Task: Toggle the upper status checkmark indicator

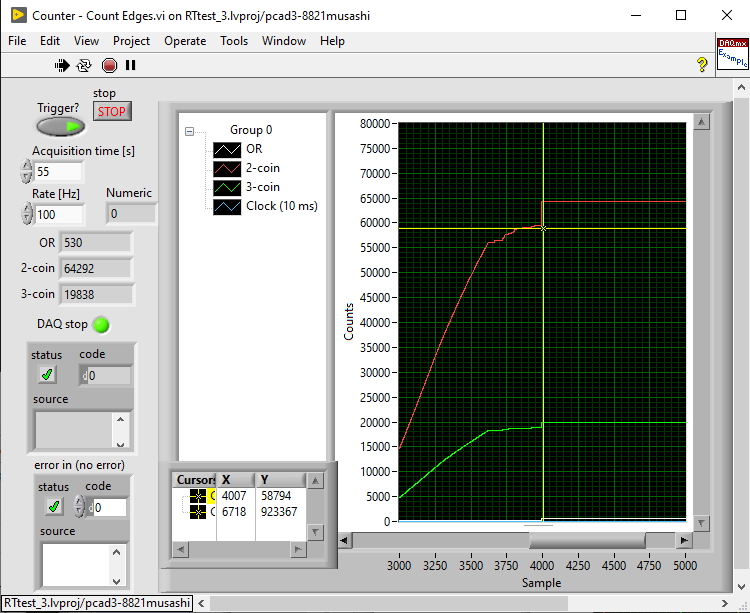Action: click(x=47, y=375)
